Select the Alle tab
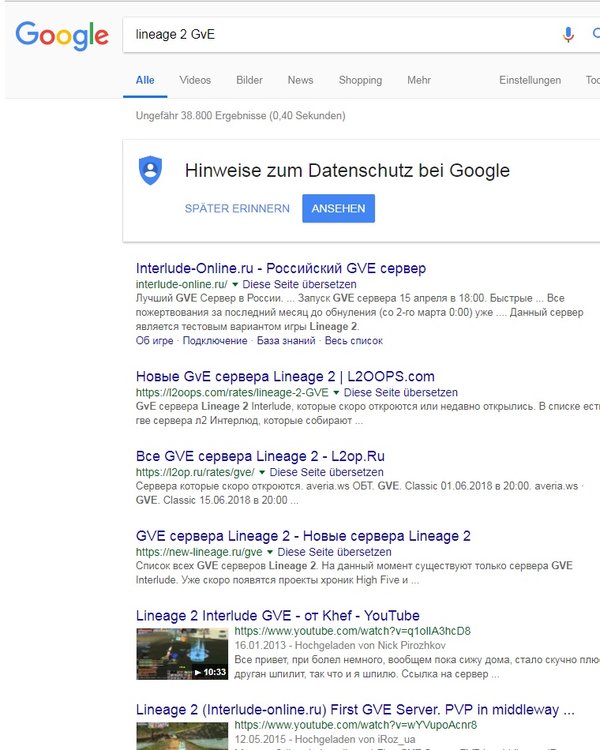600x750 pixels. [x=145, y=80]
